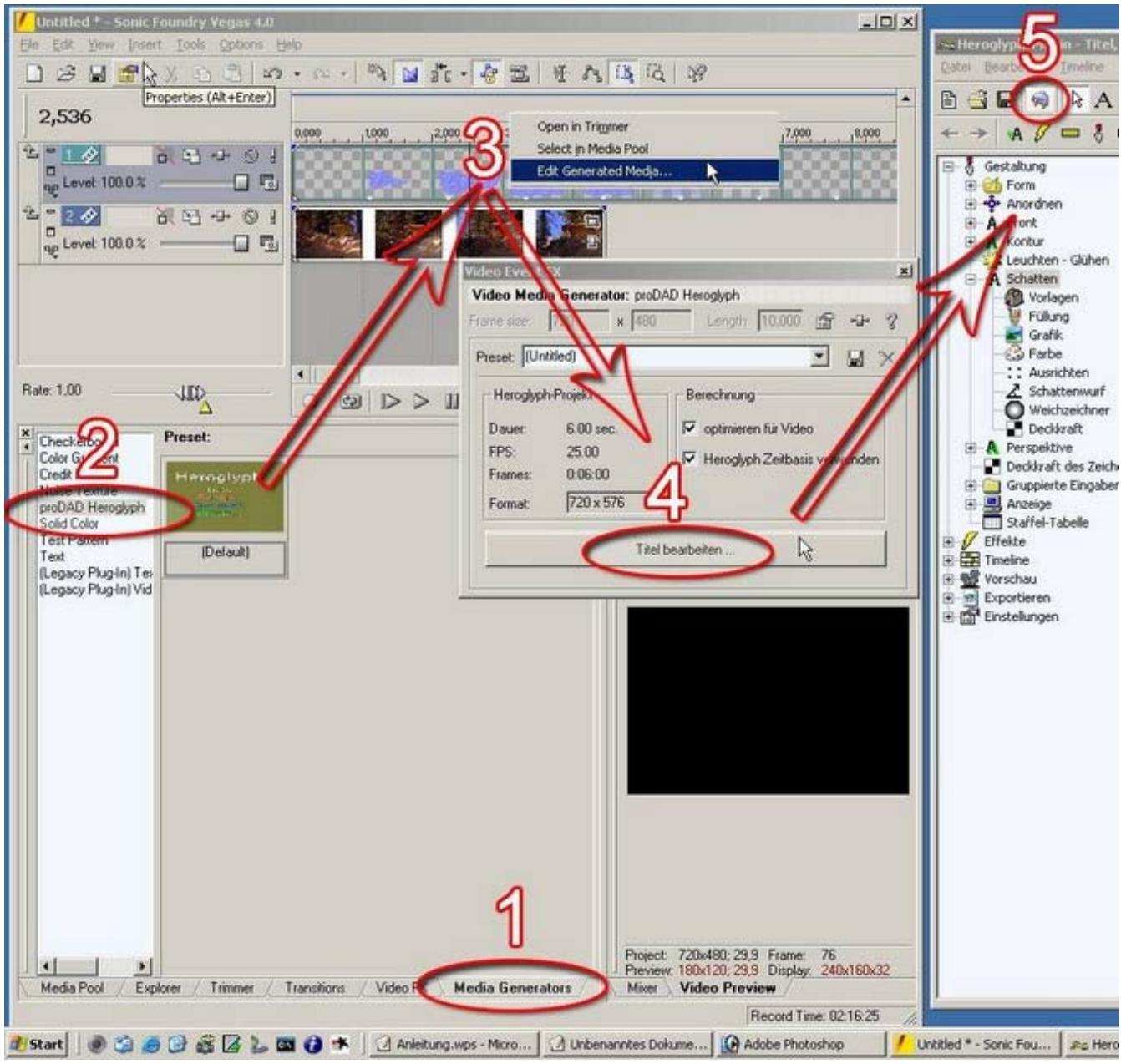Toggle solo exclamation icon on track 2

point(272,217)
